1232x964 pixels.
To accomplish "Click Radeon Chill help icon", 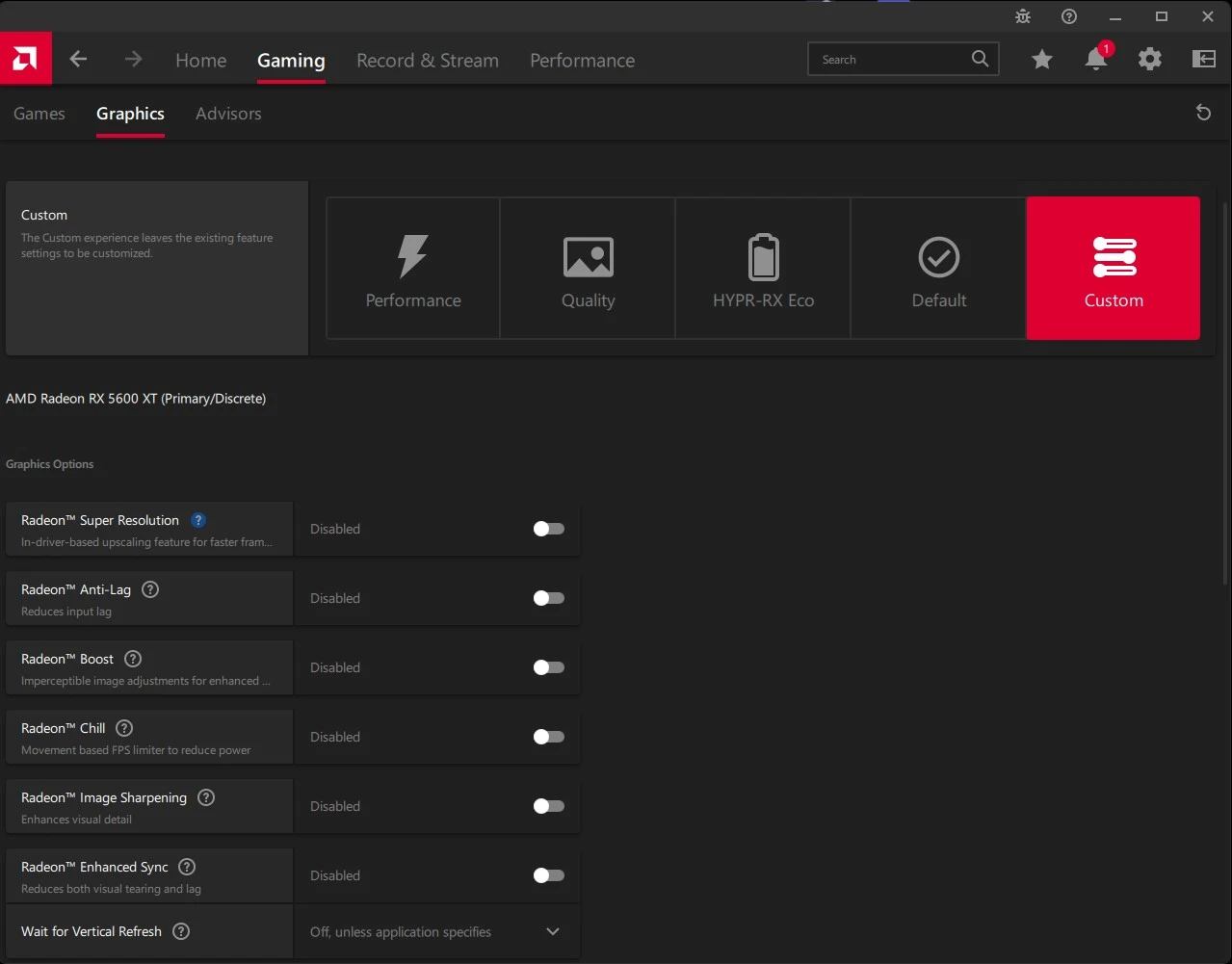I will tap(124, 728).
